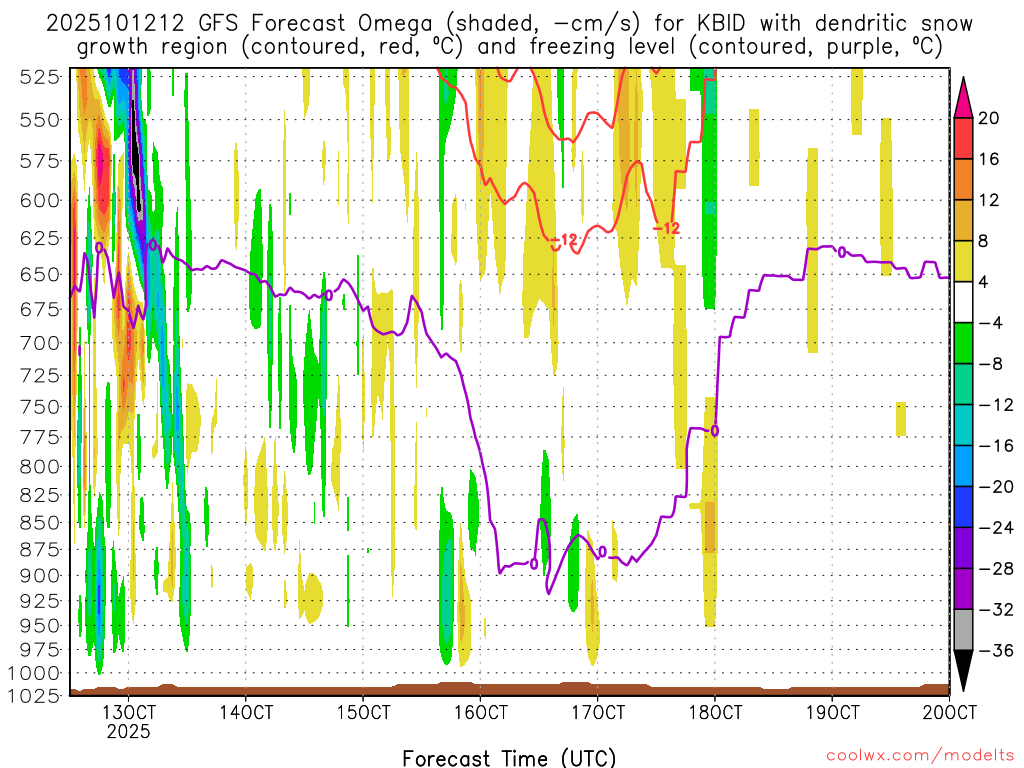Click the 190CT time axis label
1024x768 pixels.
832,711
